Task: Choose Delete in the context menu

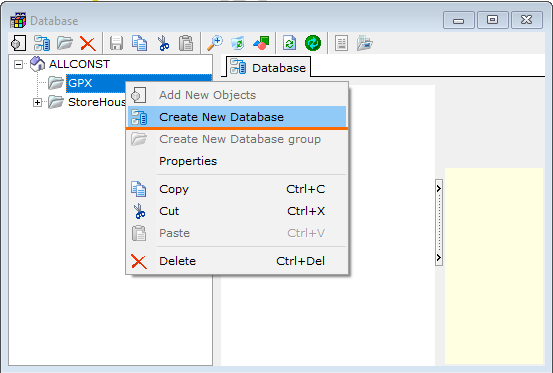Action: (237, 261)
